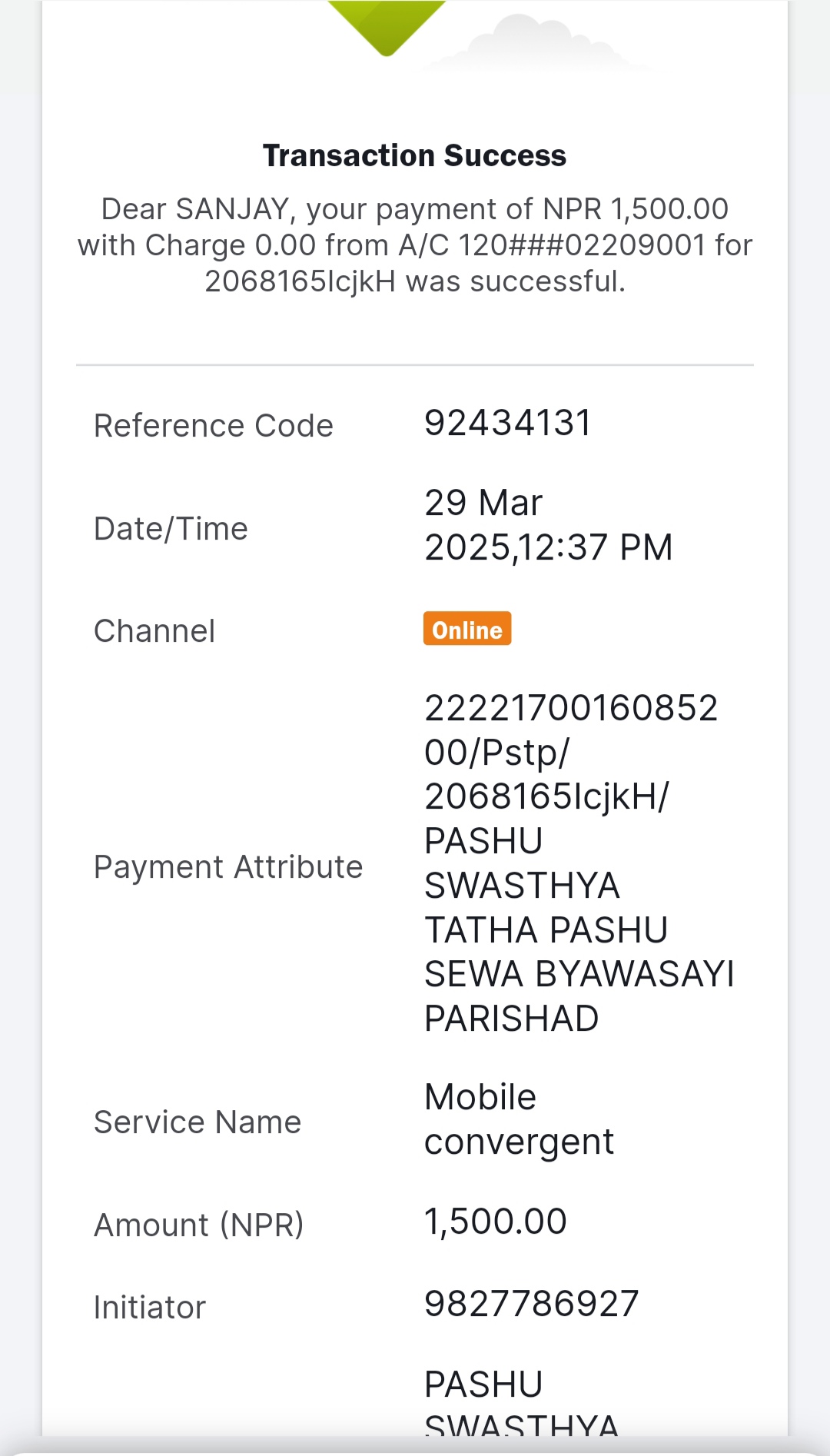Viewport: 830px width, 1456px height.
Task: Select the Date/Time label
Action: click(x=171, y=529)
